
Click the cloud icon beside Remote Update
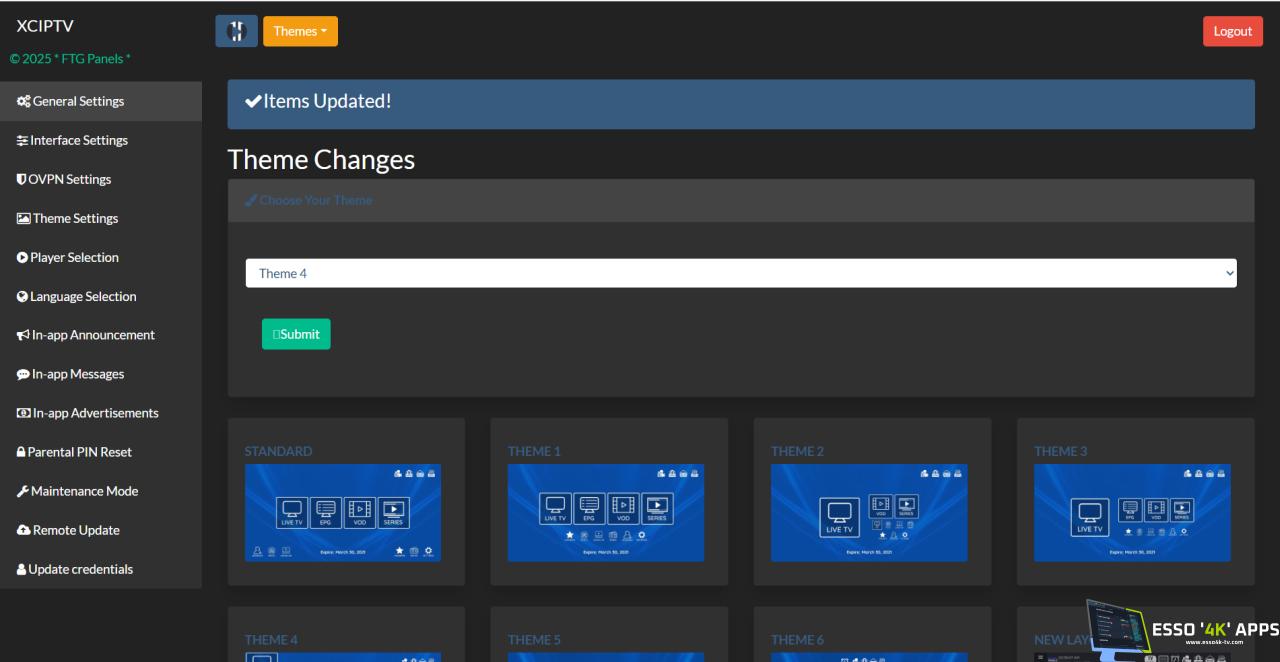tap(23, 531)
